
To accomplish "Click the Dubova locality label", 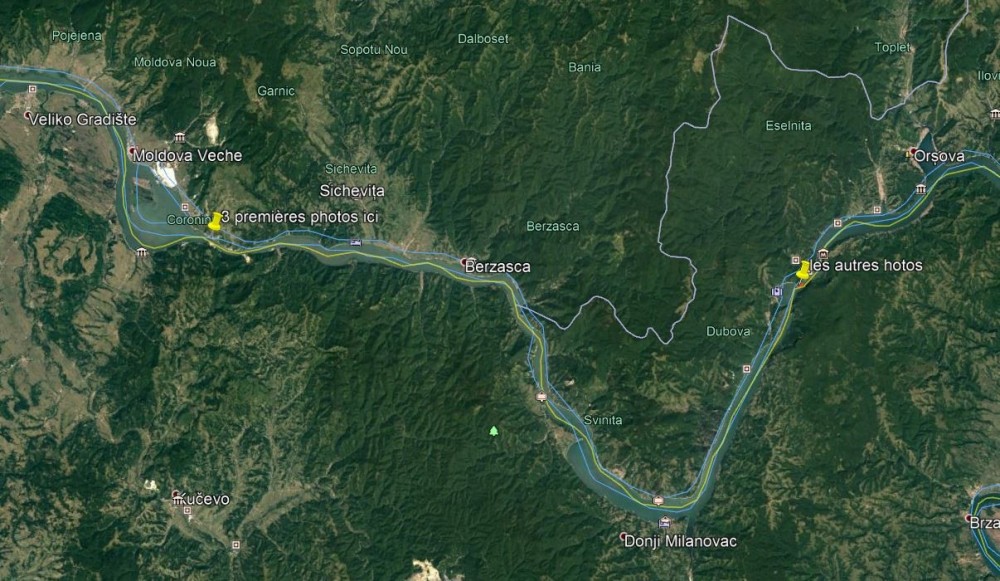I will click(728, 331).
